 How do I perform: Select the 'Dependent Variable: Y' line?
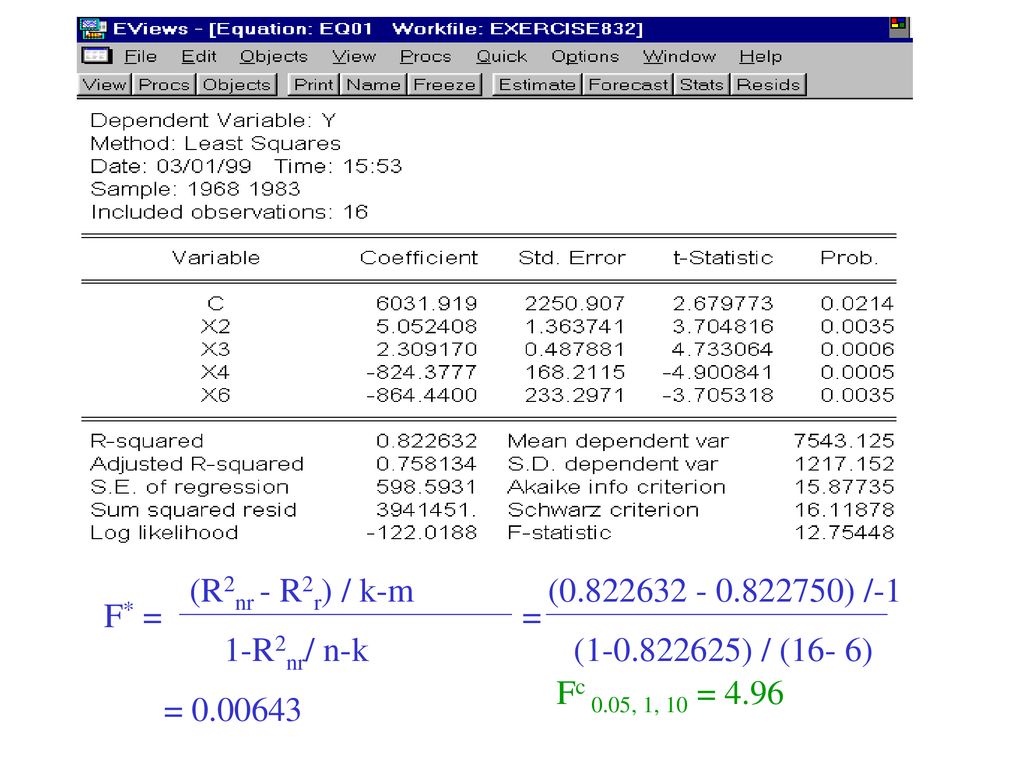pyautogui.click(x=213, y=121)
